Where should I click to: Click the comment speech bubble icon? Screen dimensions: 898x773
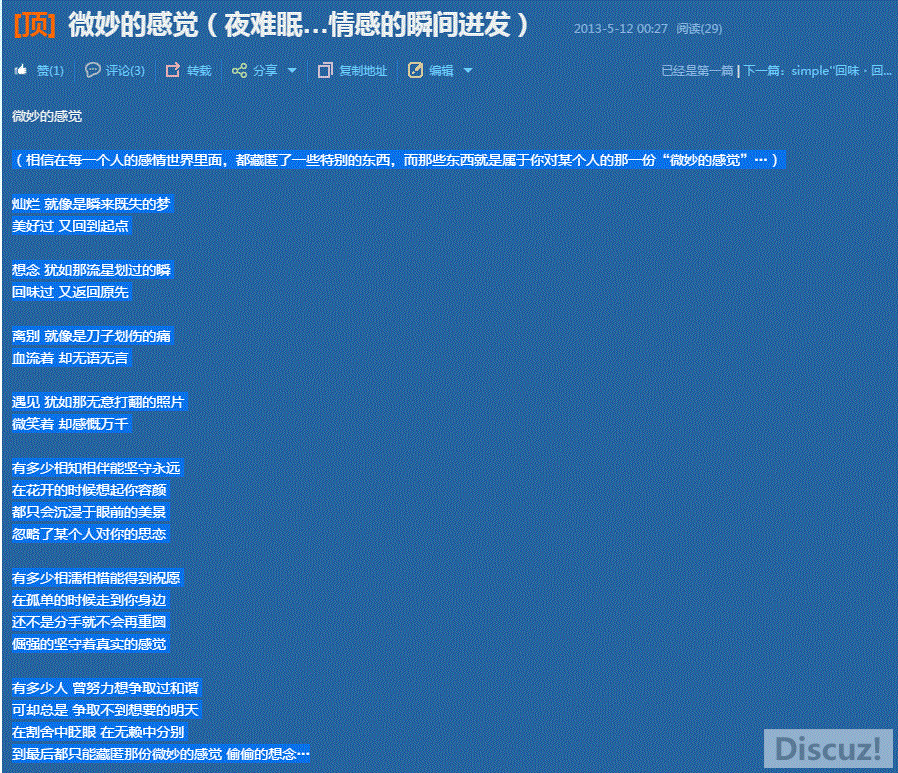(x=92, y=70)
